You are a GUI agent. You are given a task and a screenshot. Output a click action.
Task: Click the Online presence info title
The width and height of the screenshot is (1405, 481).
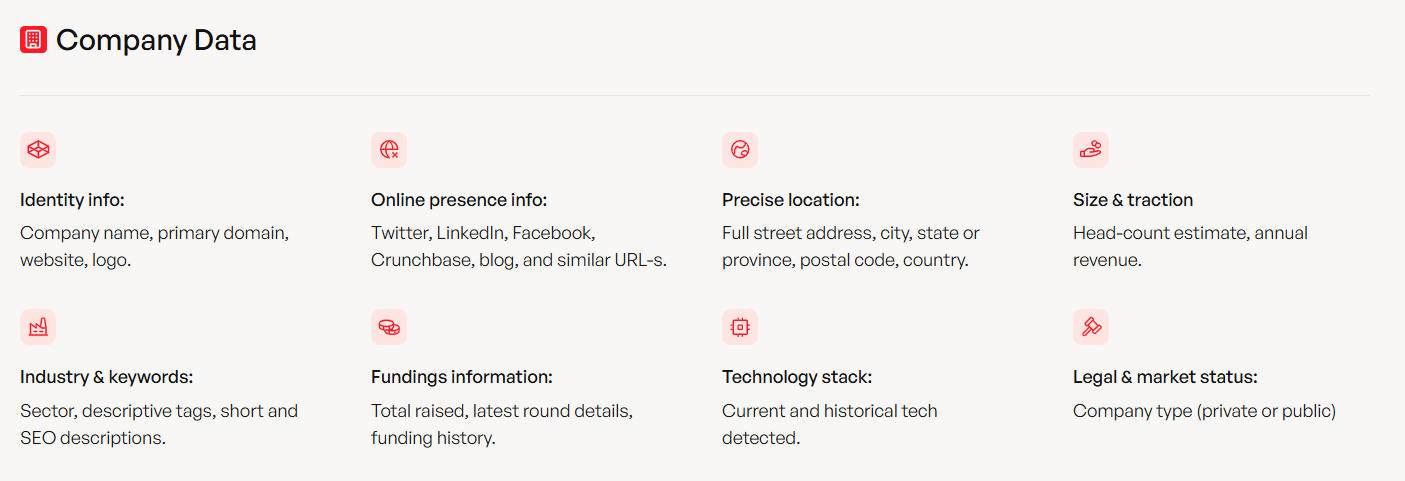[459, 200]
